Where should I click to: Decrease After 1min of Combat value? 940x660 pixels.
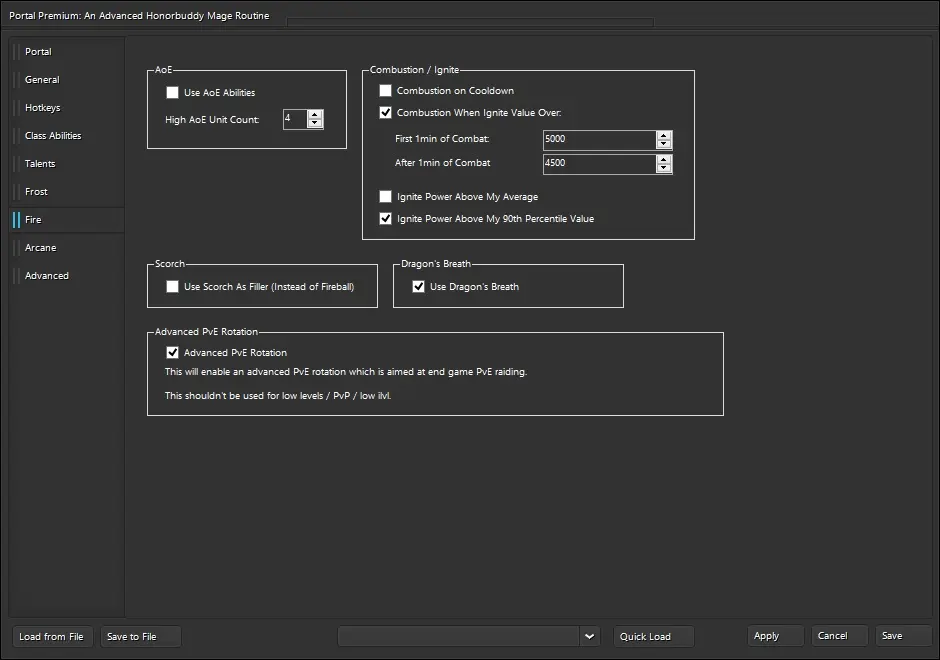[664, 168]
